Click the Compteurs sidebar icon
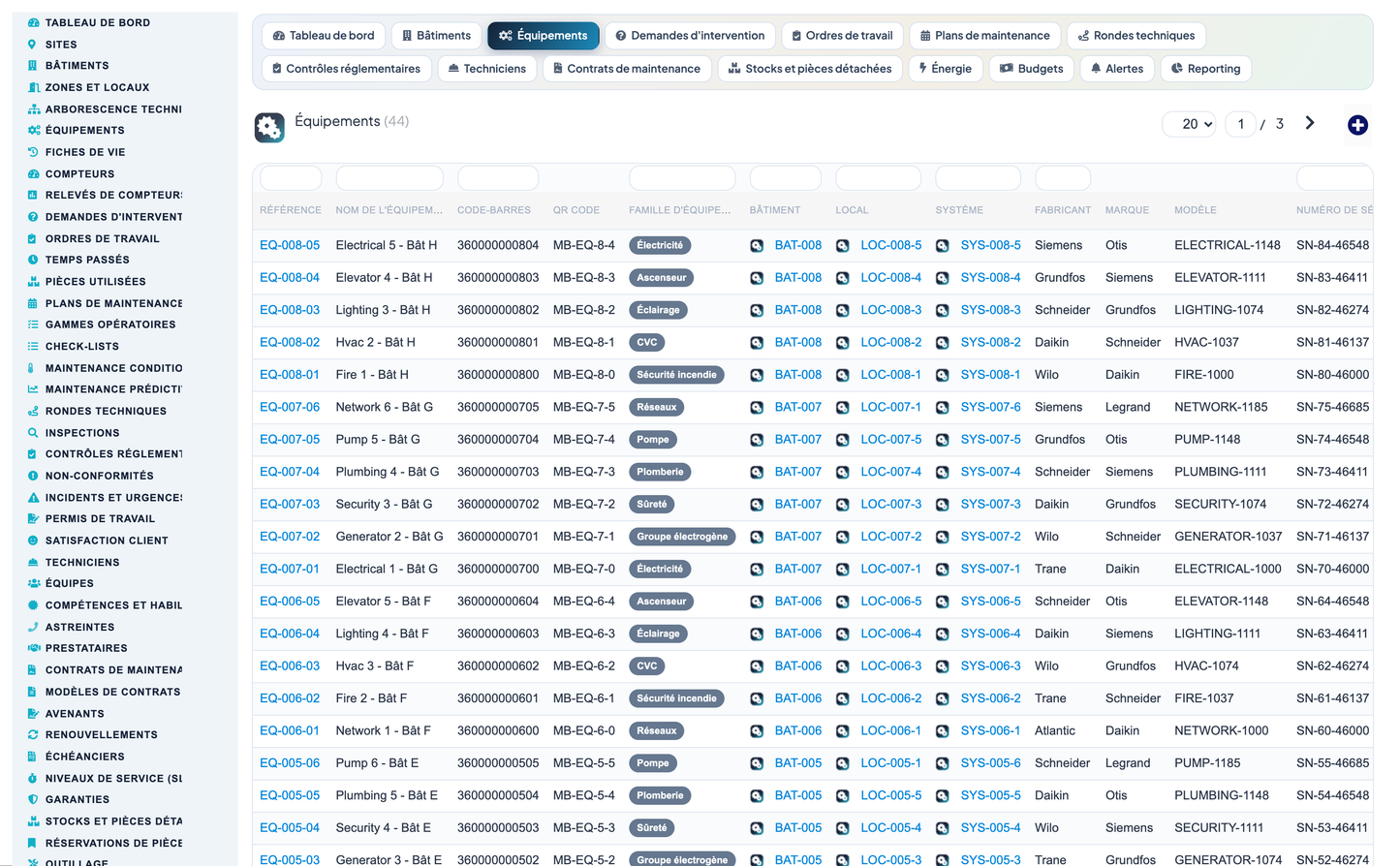Screen dimensions: 1400x866 tap(33, 173)
